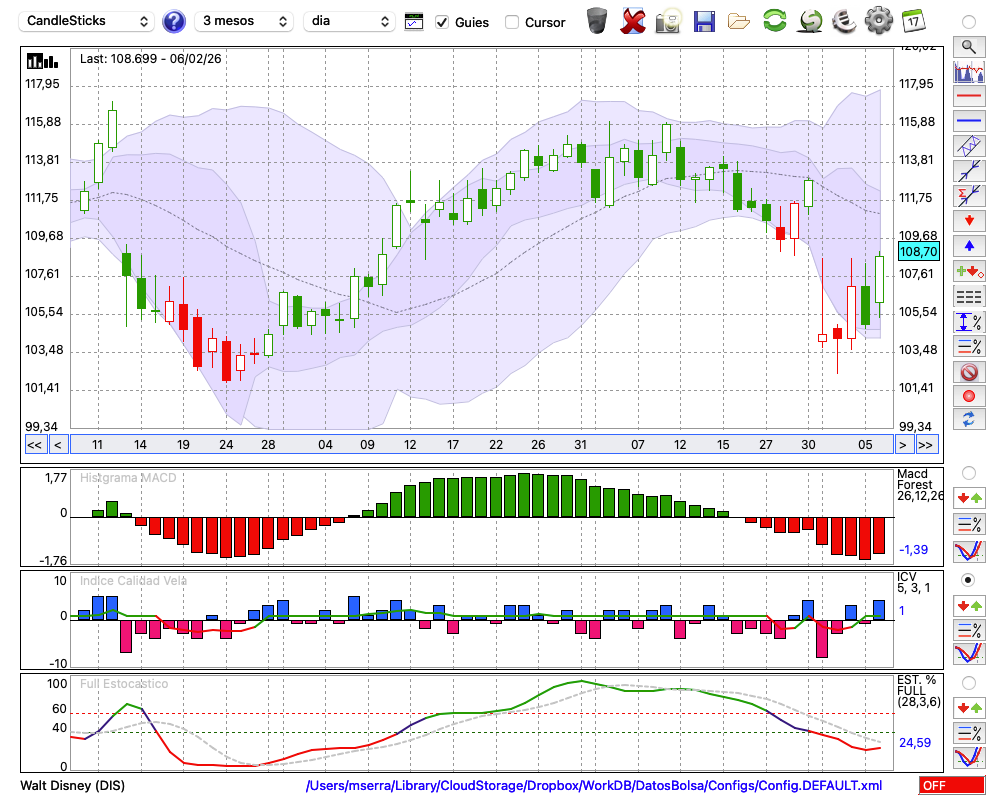Click the trash can icon in toolbar
The height and width of the screenshot is (800, 1000).
coord(597,21)
